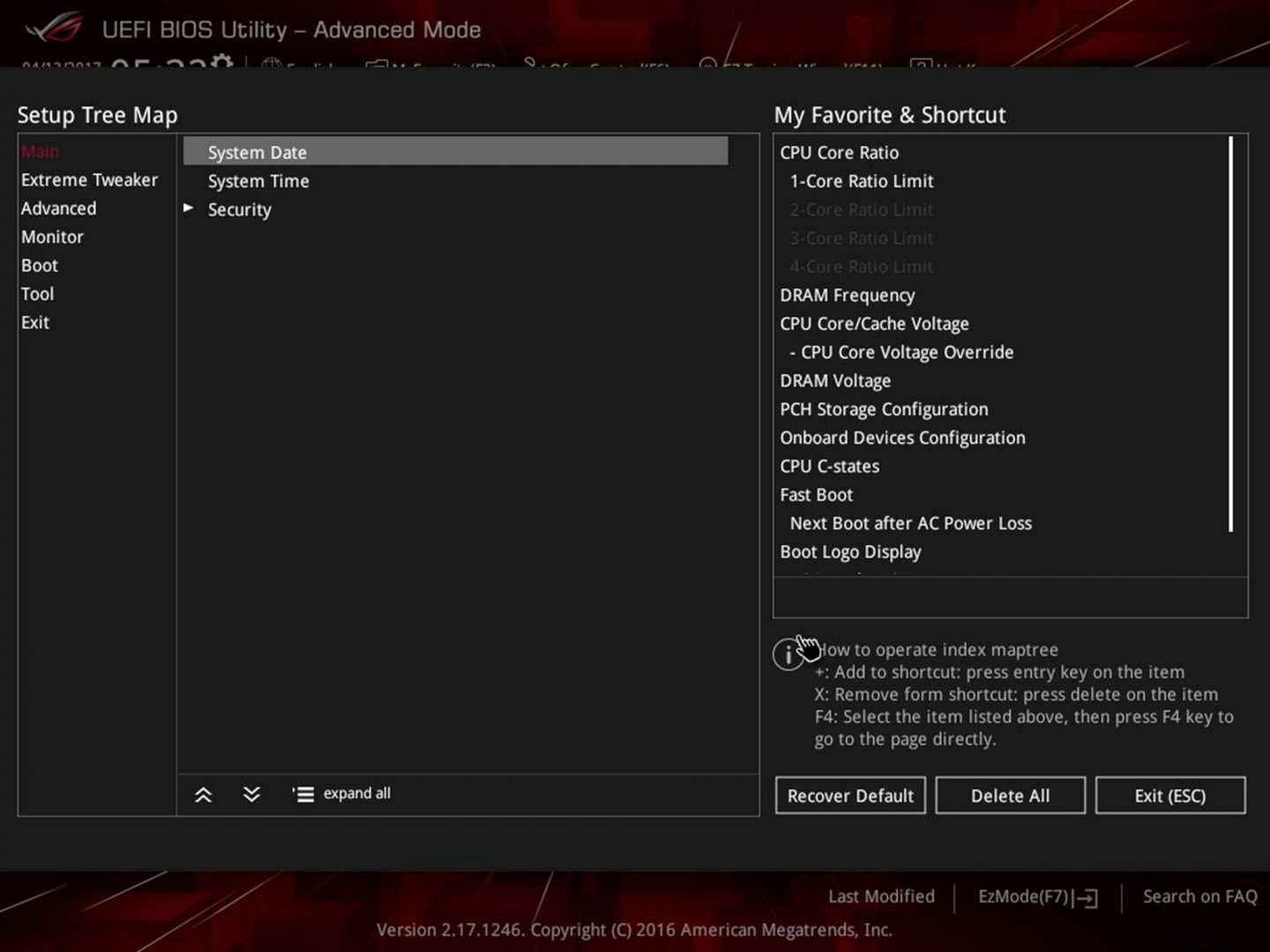Screen dimensions: 1270x952
Task: Open the Extreme Tweaker section
Action: pyautogui.click(x=89, y=180)
